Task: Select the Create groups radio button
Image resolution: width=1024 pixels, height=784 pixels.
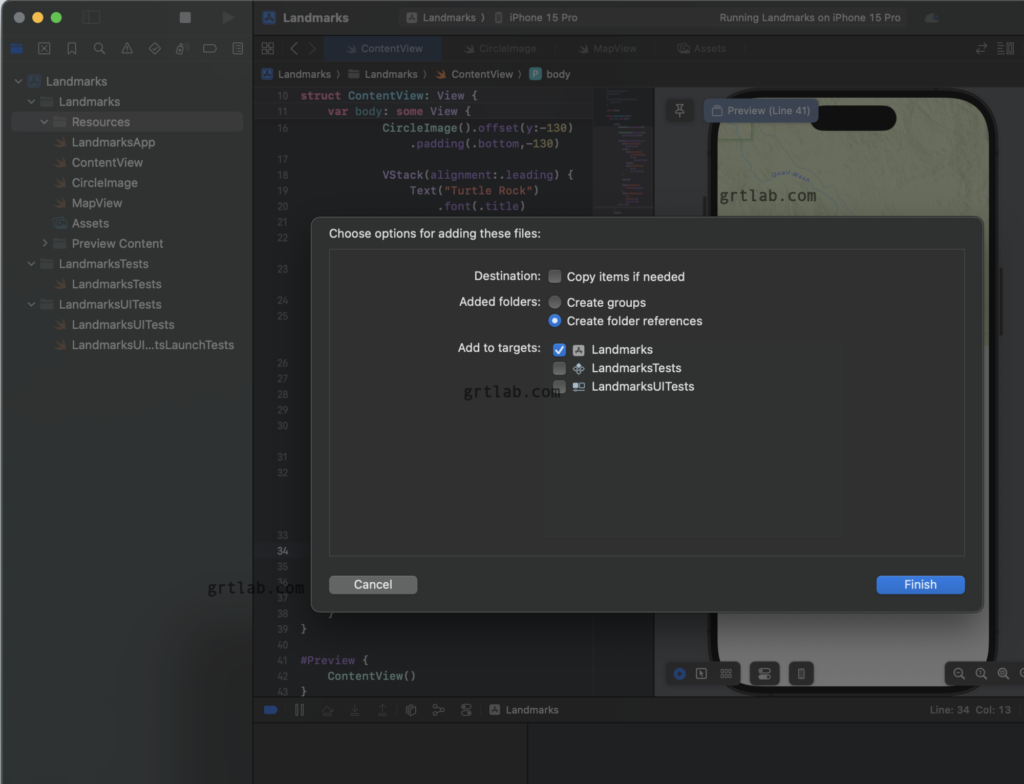Action: [556, 302]
